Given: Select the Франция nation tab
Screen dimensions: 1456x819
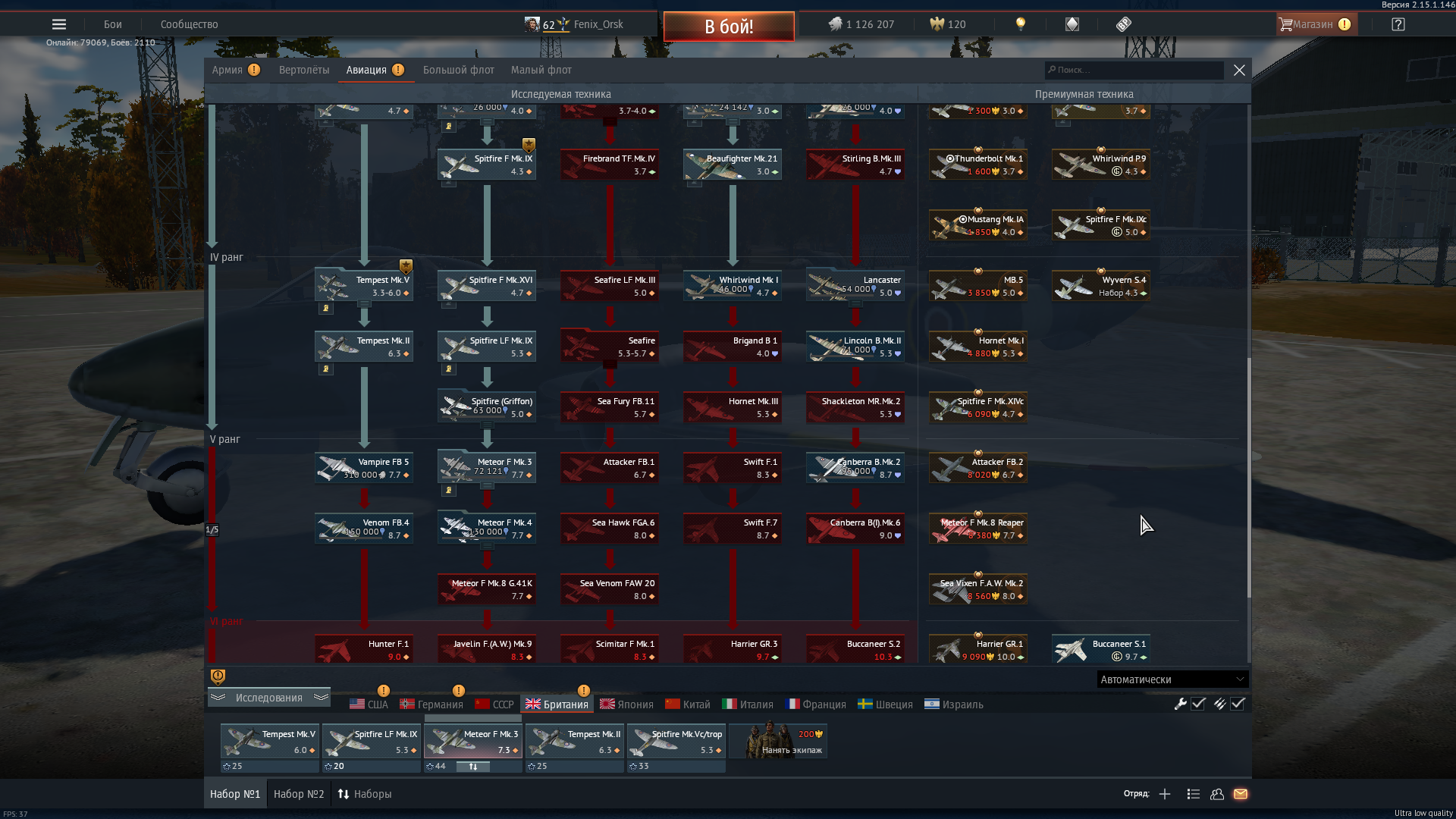Looking at the screenshot, I should coord(816,704).
